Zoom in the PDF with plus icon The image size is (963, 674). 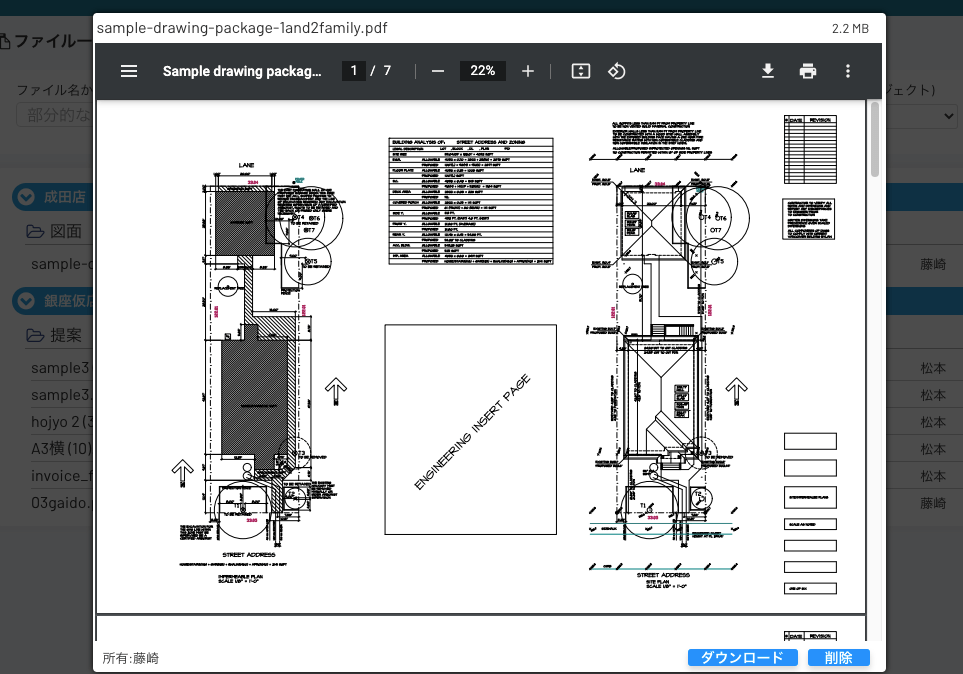(x=528, y=71)
